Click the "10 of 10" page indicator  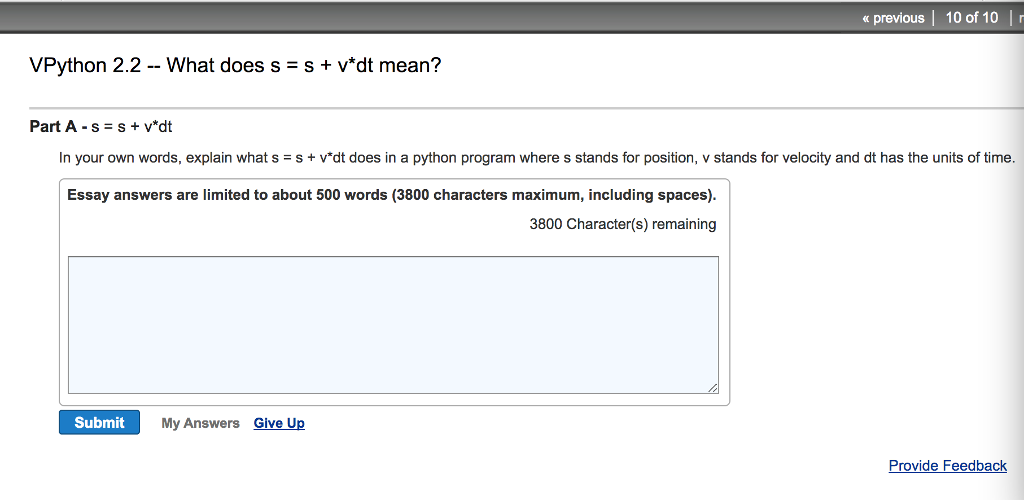pyautogui.click(x=972, y=18)
